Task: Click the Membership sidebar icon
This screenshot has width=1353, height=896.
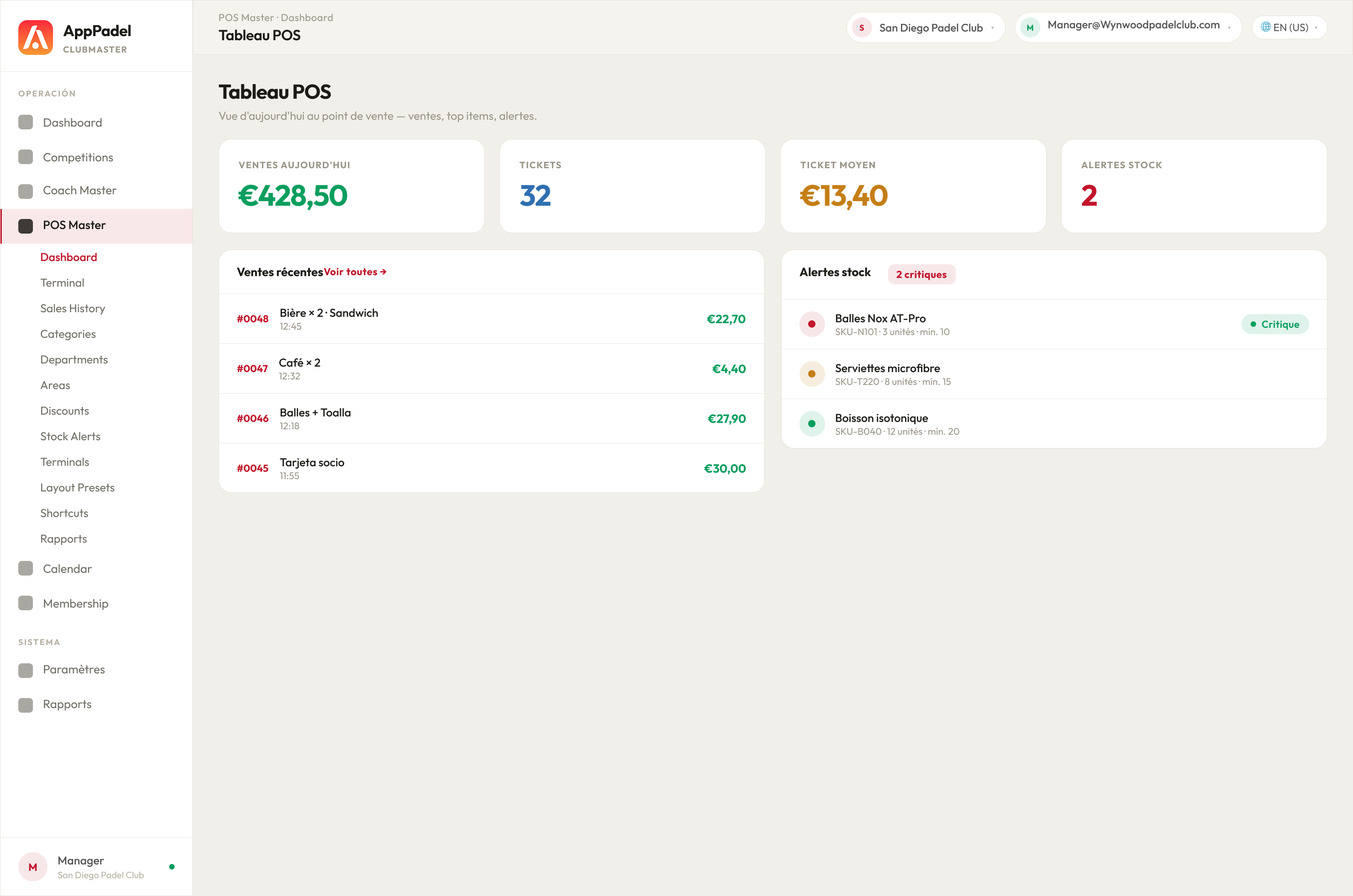Action: 26,603
